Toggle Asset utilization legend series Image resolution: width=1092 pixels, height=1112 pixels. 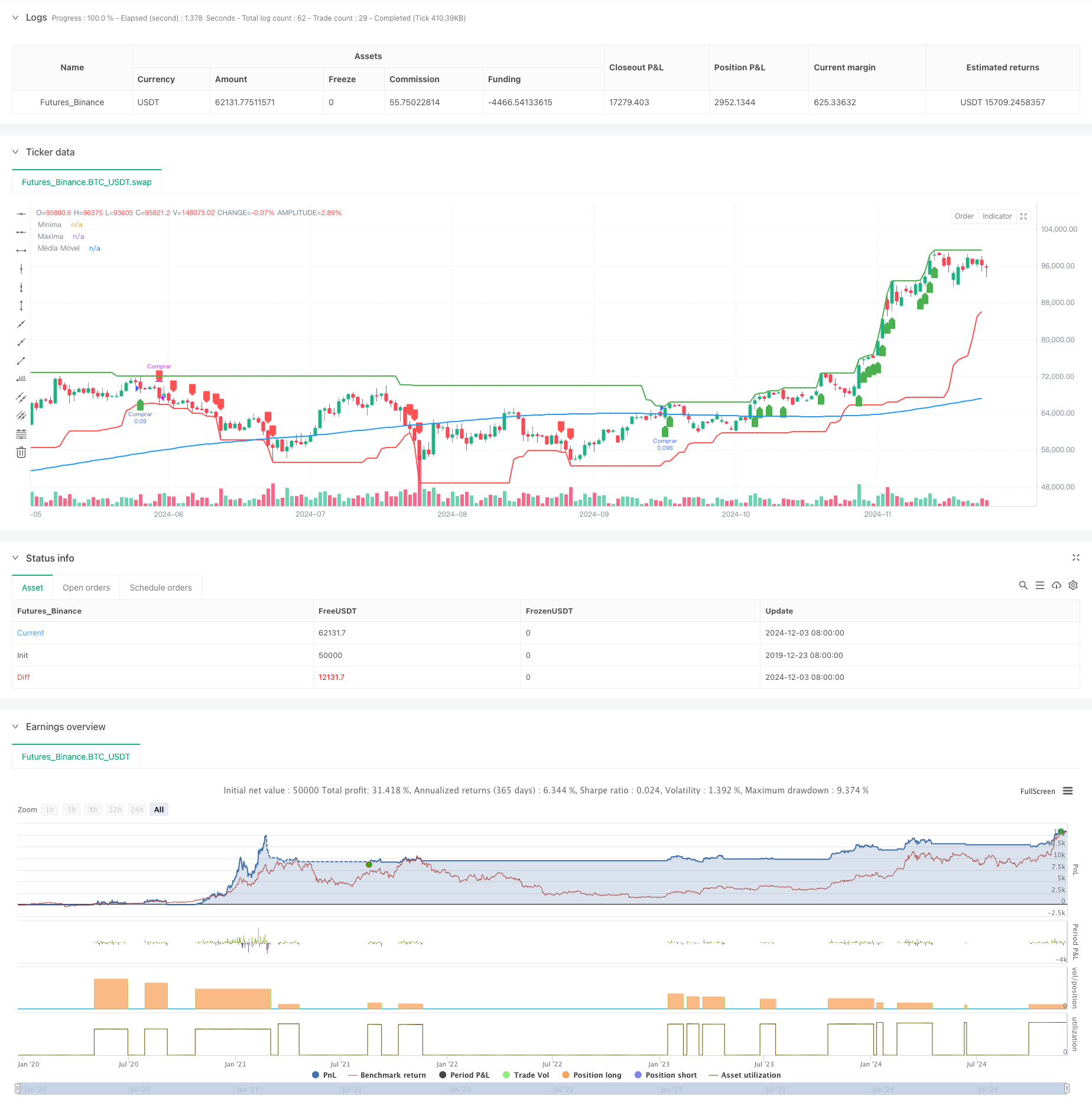click(x=745, y=1075)
